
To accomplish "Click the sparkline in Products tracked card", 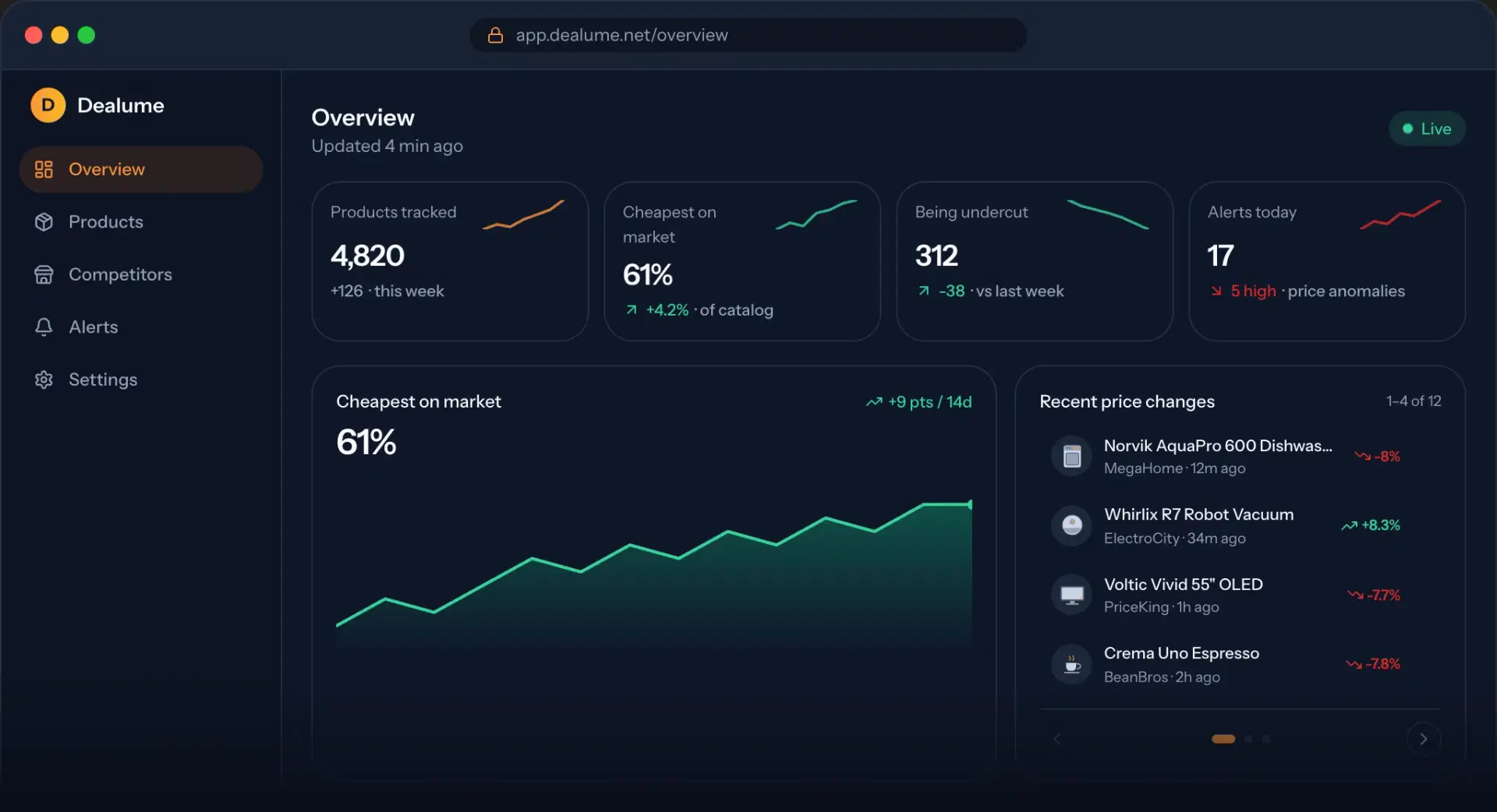I will (x=523, y=215).
